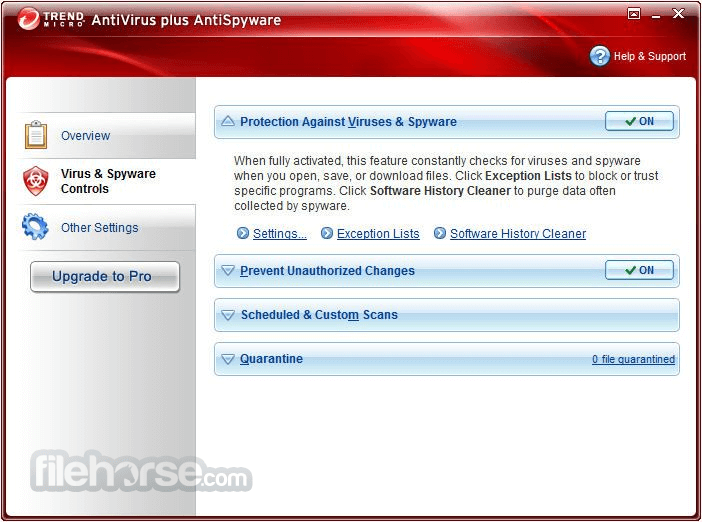
Task: Minimize the AntiVirus window
Action: [656, 15]
